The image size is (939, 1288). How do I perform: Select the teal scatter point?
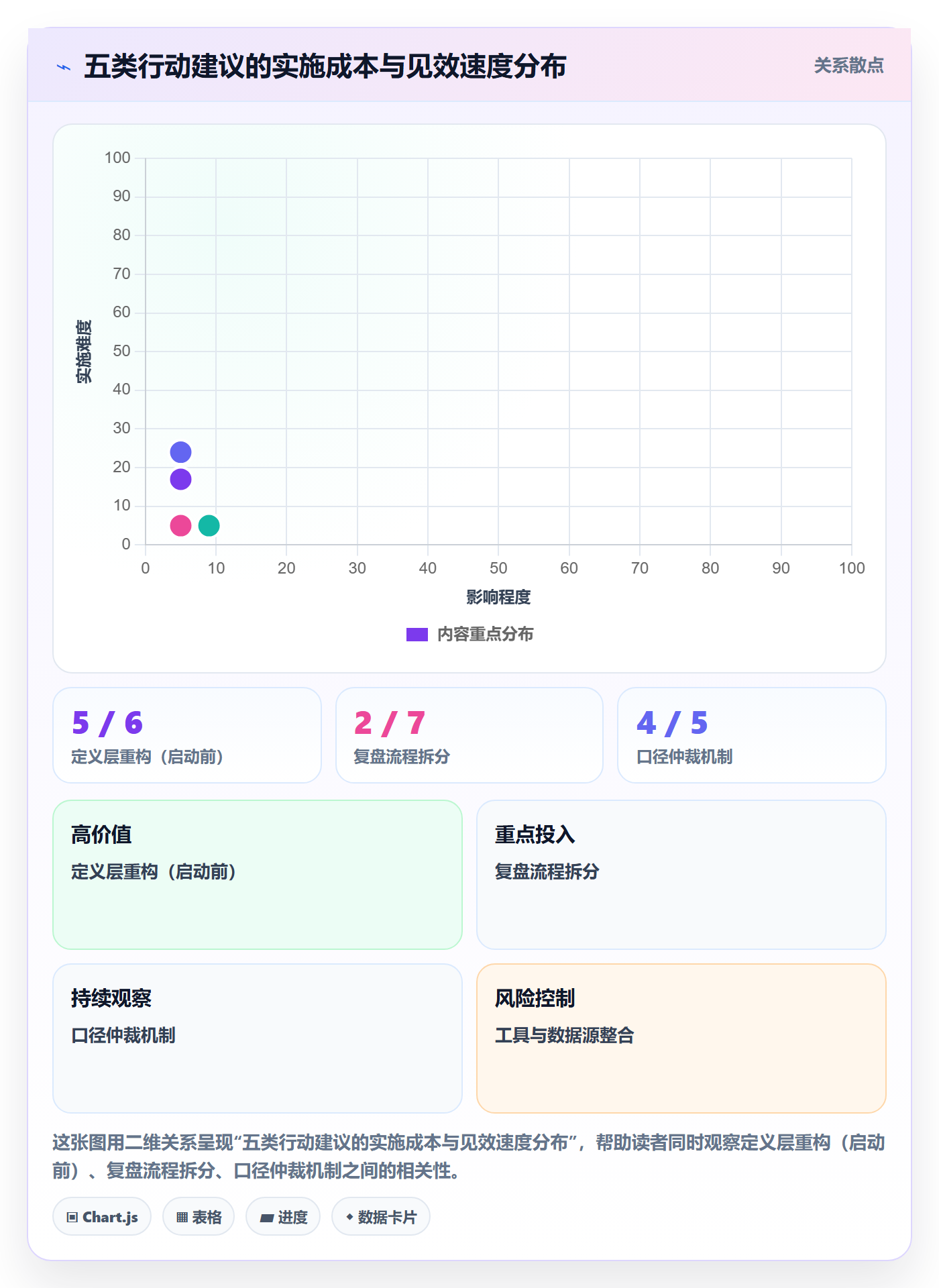[x=209, y=525]
